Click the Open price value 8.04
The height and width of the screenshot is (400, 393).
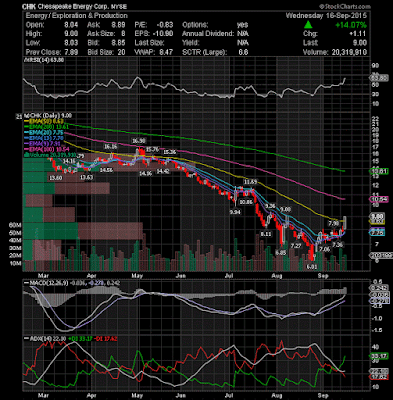71,25
